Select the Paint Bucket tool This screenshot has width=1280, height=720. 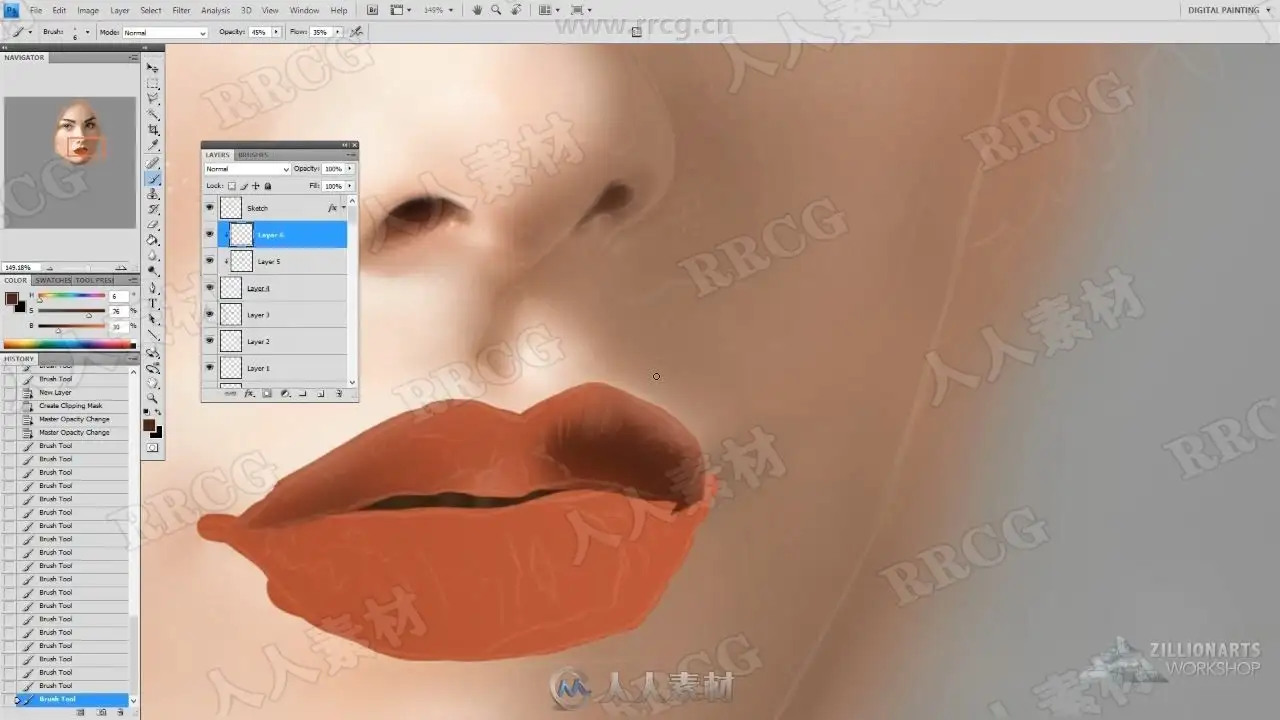(153, 240)
